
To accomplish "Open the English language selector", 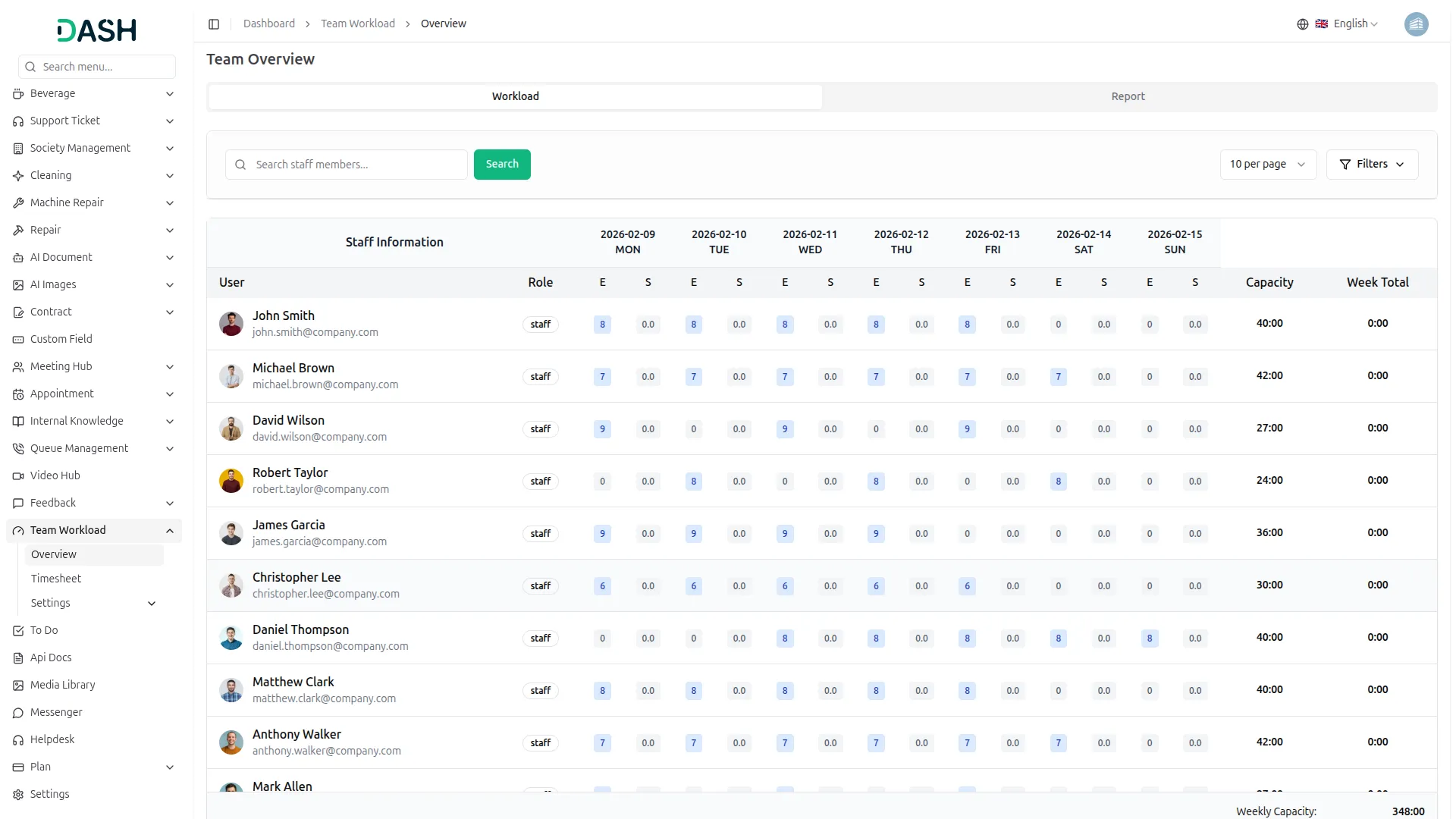I will 1348,24.
